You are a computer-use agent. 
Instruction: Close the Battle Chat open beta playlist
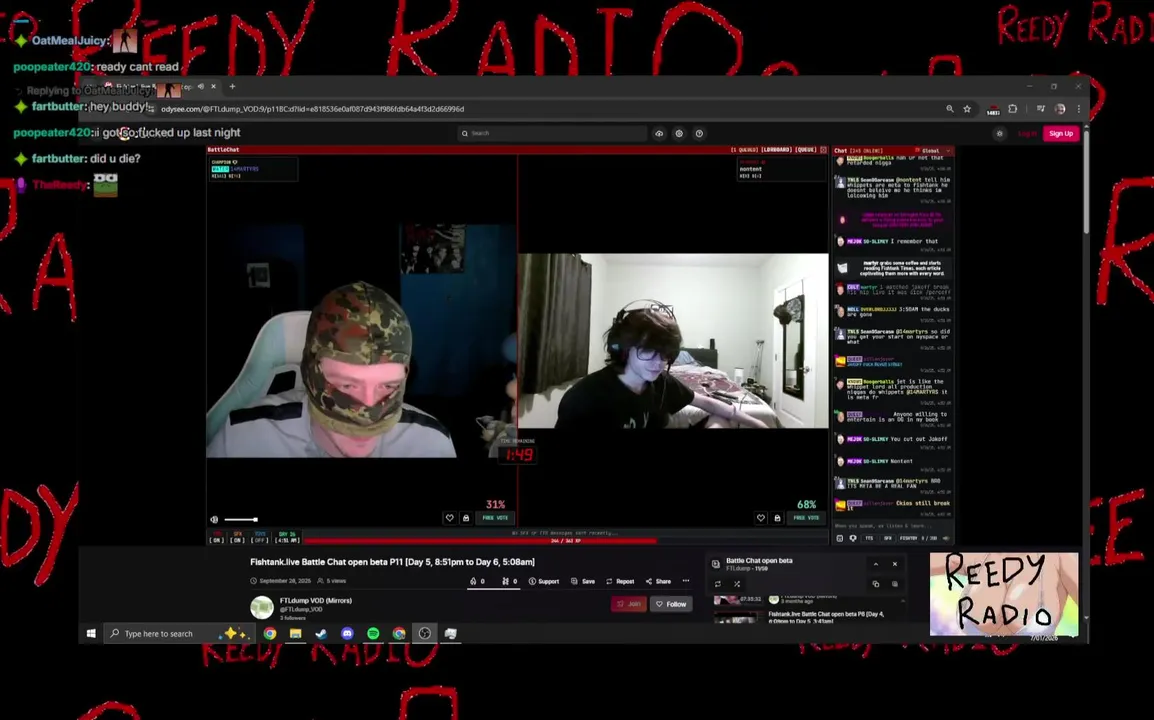(895, 564)
